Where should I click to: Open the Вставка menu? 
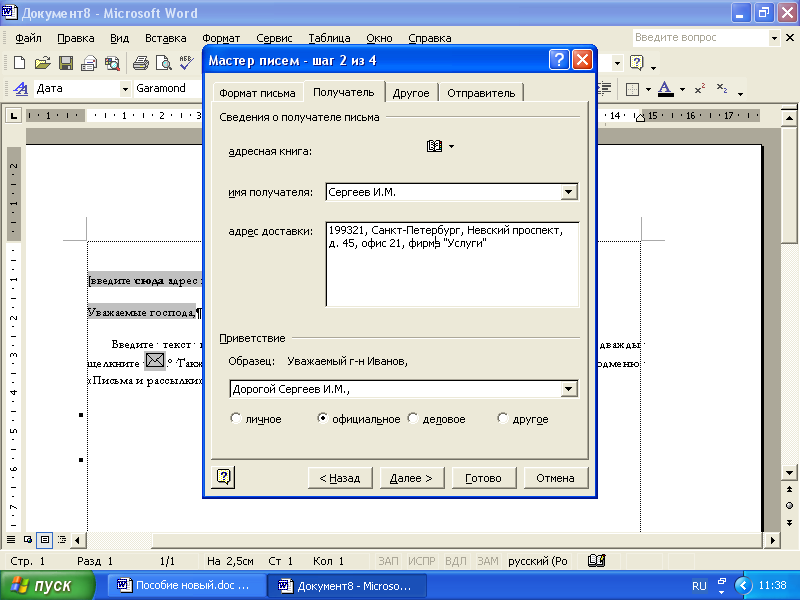pos(165,38)
